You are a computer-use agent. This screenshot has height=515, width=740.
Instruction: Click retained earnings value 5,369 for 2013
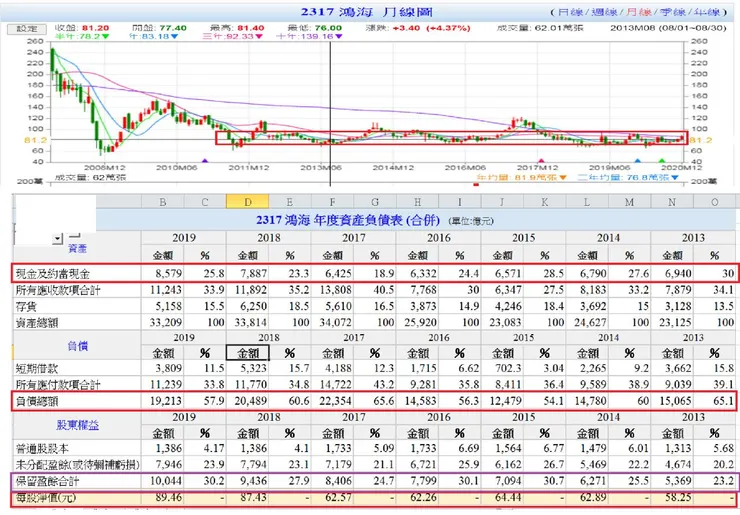point(678,481)
